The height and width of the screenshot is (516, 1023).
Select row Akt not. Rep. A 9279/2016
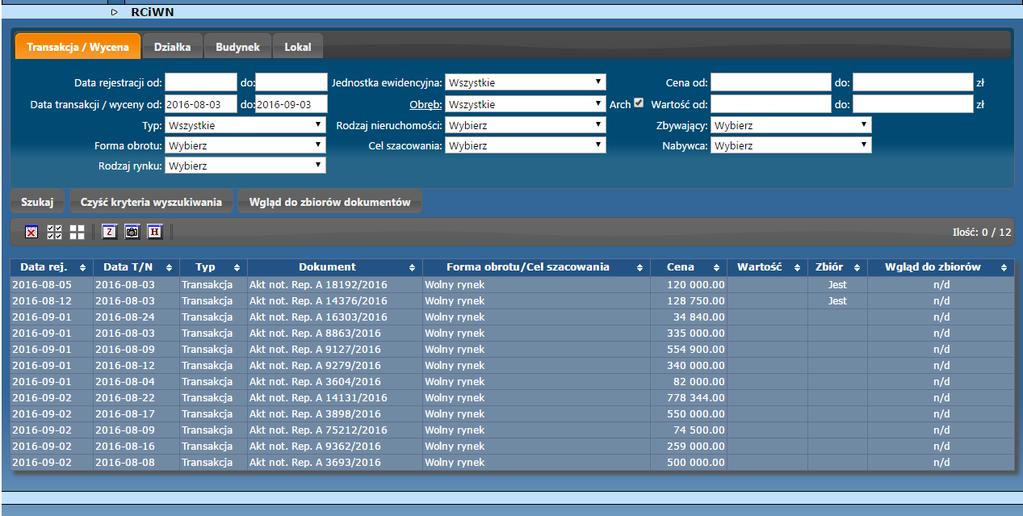click(512, 365)
